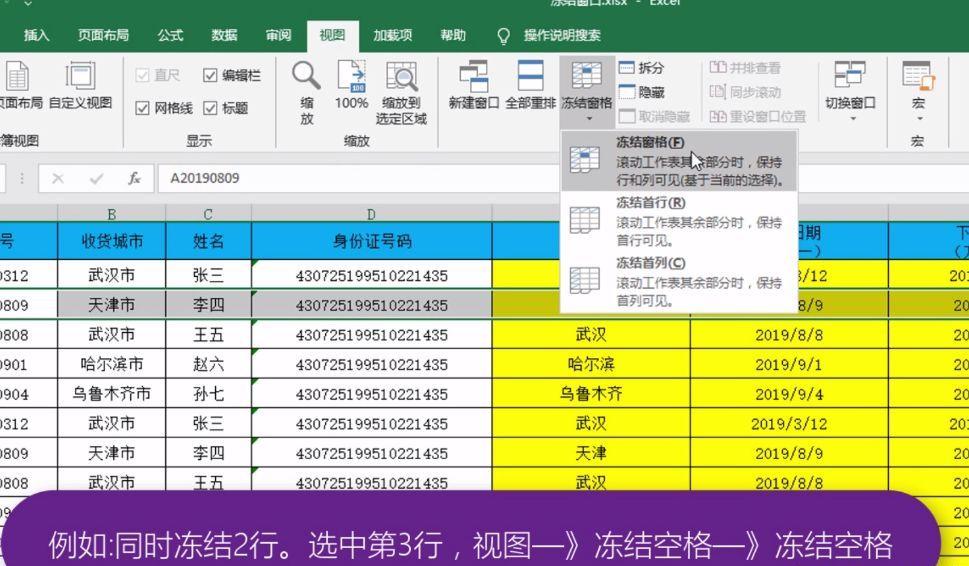Choose Freeze First Column (冻结首列)

tap(679, 282)
